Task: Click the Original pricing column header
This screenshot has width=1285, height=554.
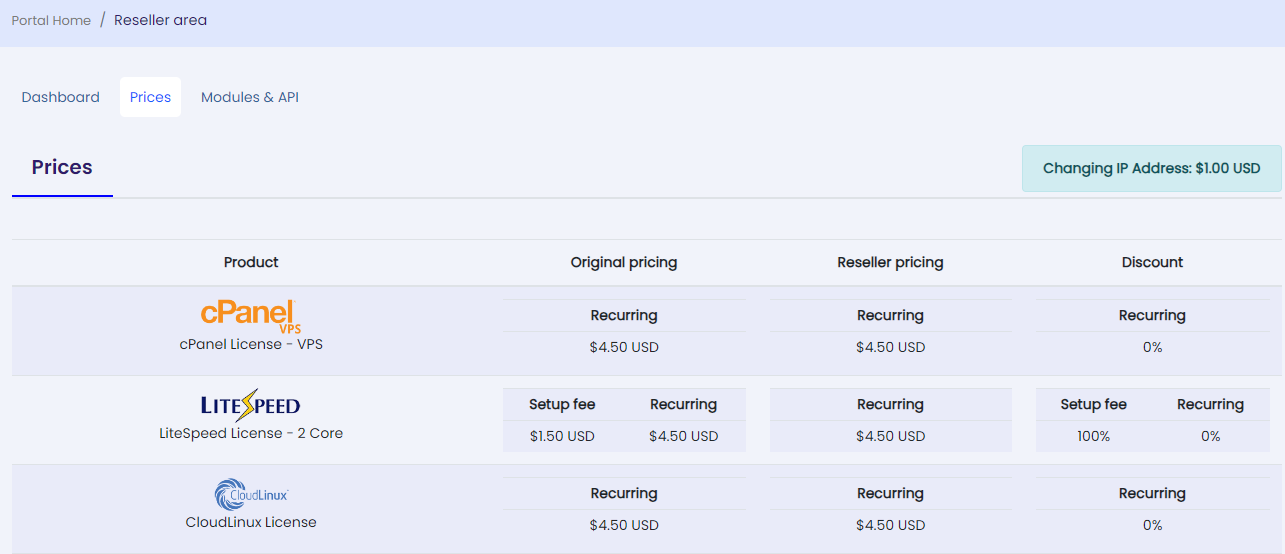Action: (624, 262)
